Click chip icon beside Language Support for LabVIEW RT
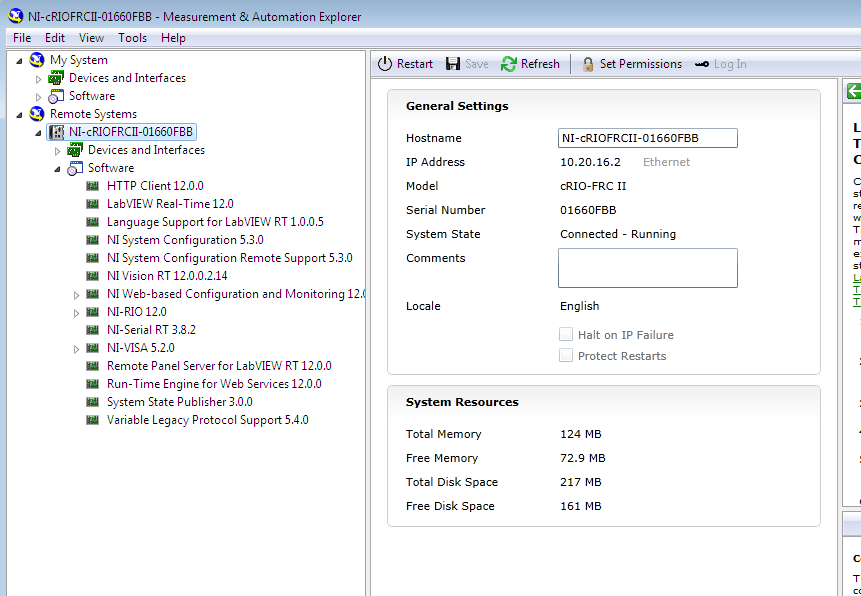Image resolution: width=861 pixels, height=596 pixels. pyautogui.click(x=92, y=222)
